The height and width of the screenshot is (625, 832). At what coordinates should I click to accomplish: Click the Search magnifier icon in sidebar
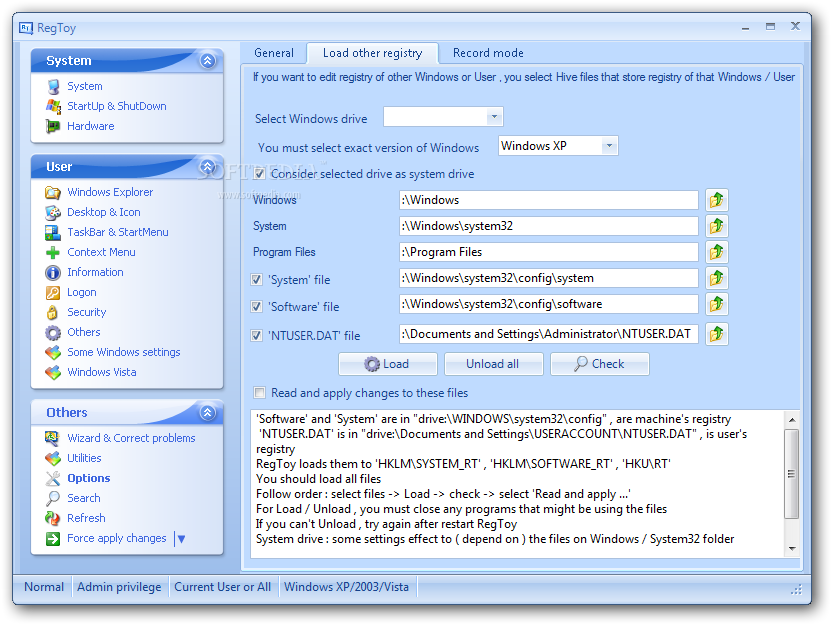(53, 498)
